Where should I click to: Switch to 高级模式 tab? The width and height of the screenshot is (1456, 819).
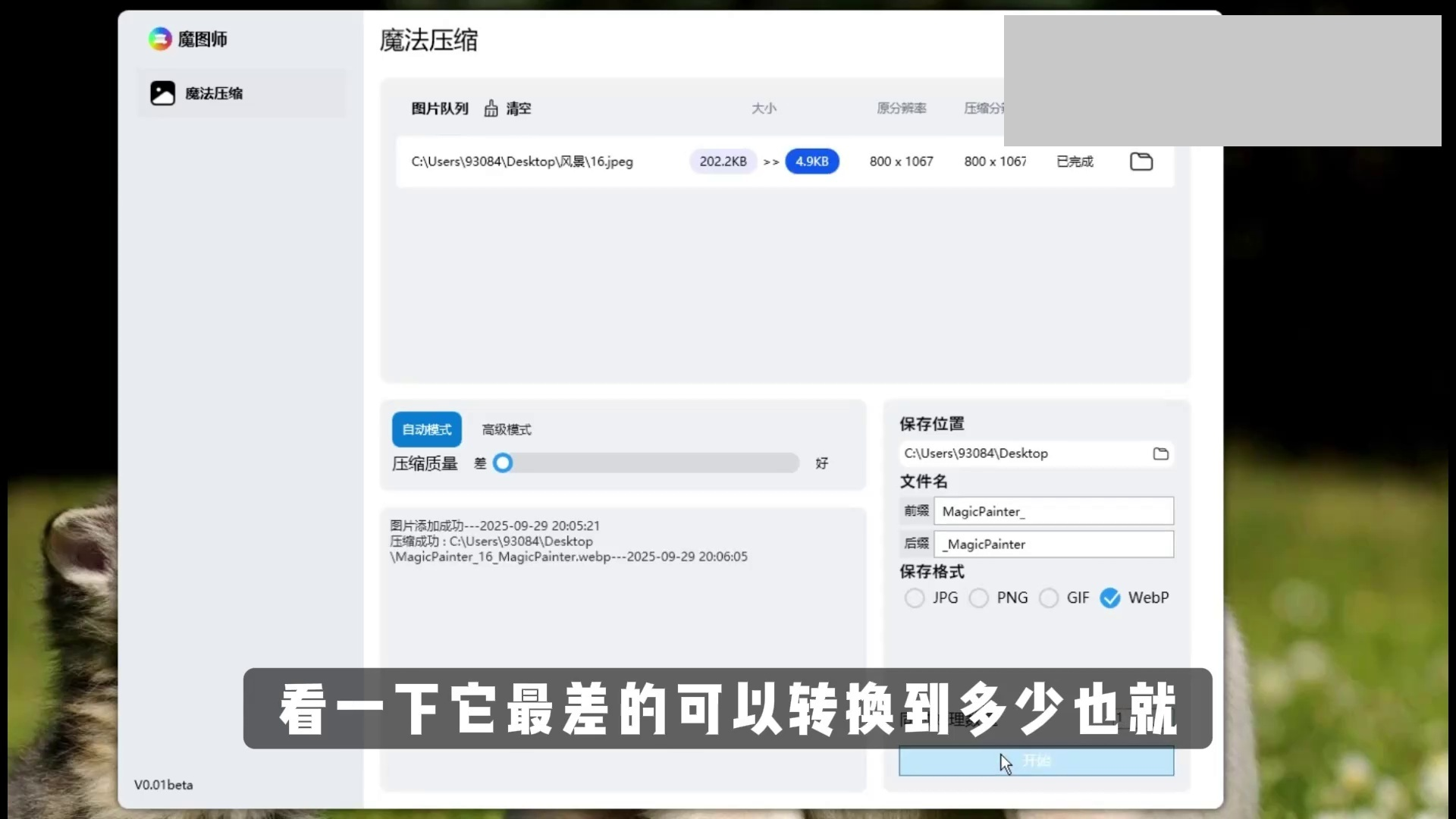(507, 430)
